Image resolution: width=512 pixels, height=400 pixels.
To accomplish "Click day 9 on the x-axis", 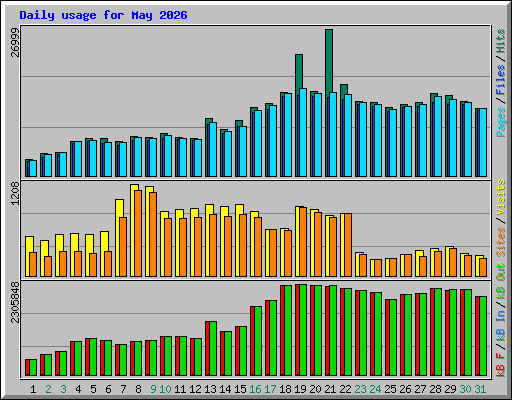I will click(153, 389).
